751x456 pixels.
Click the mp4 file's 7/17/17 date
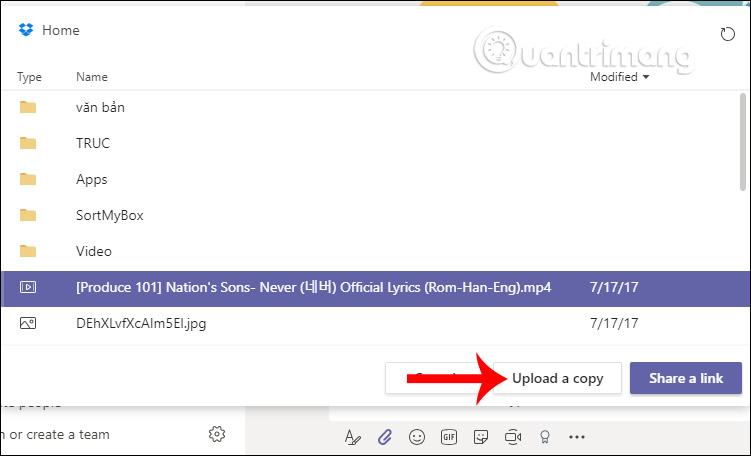(614, 287)
